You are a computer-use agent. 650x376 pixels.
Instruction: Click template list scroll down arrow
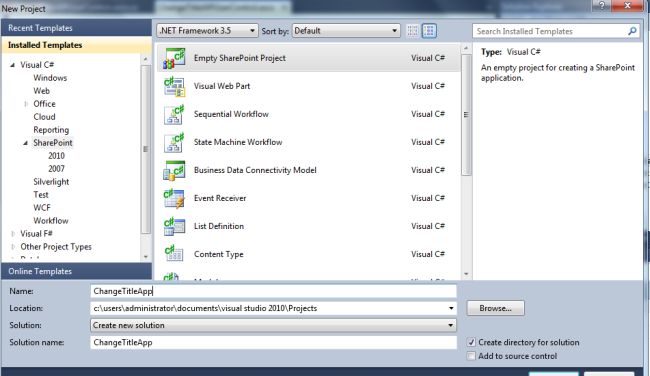[466, 274]
